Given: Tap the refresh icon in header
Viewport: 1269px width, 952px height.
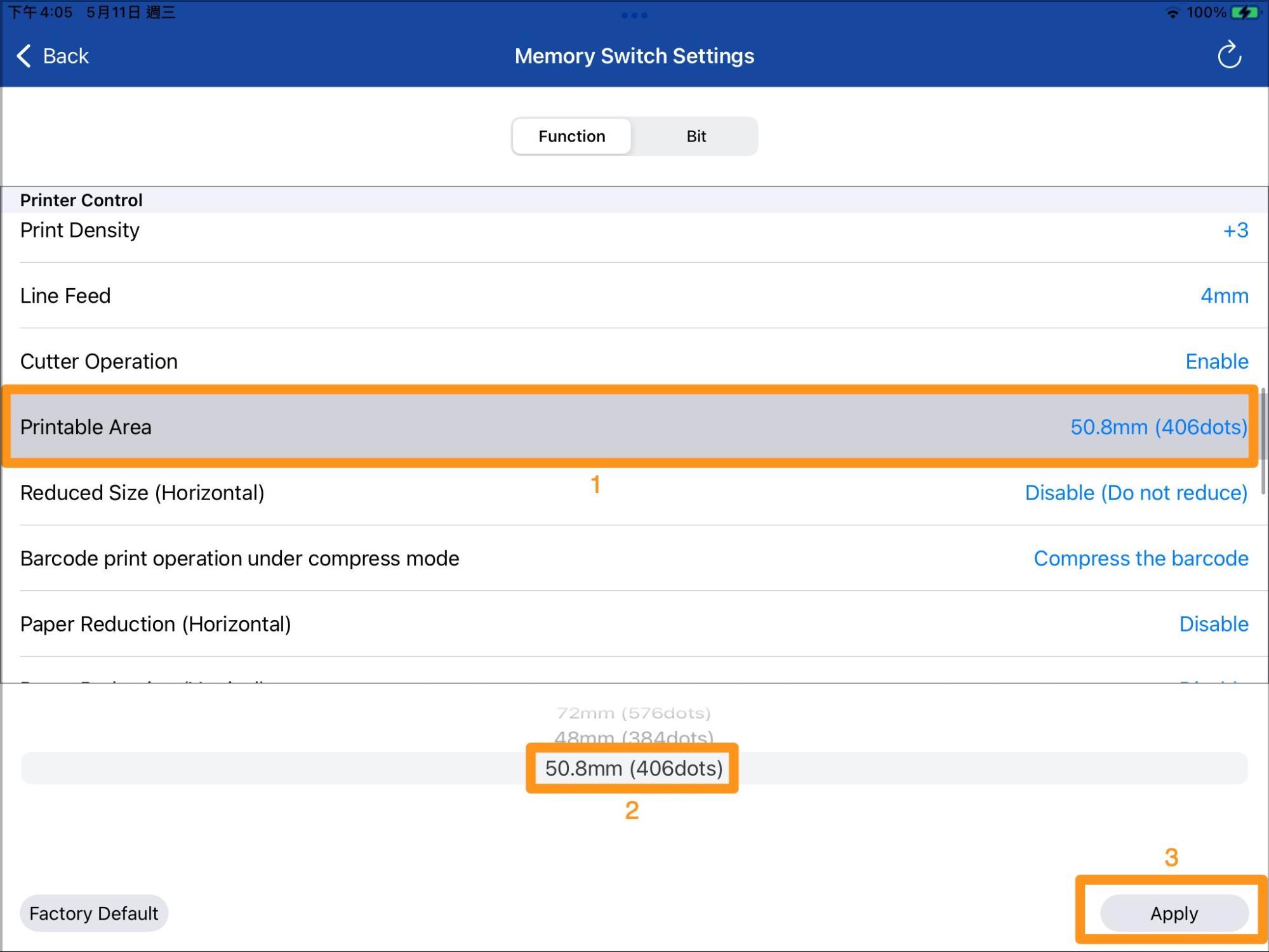Looking at the screenshot, I should [1229, 55].
